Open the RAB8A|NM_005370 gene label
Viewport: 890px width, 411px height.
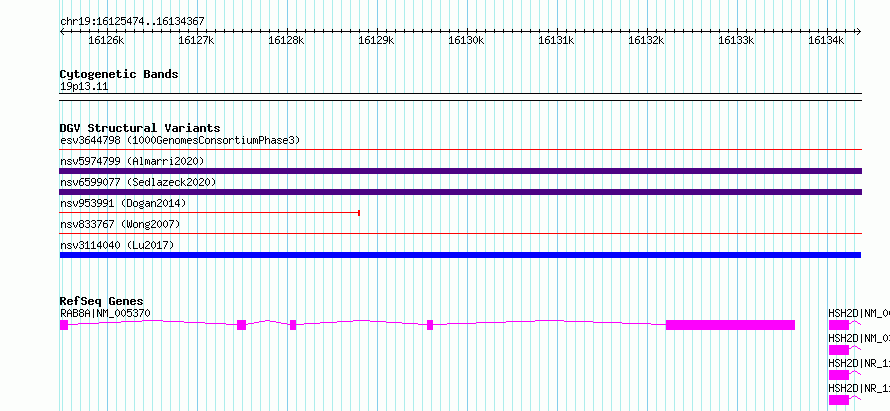pos(105,313)
